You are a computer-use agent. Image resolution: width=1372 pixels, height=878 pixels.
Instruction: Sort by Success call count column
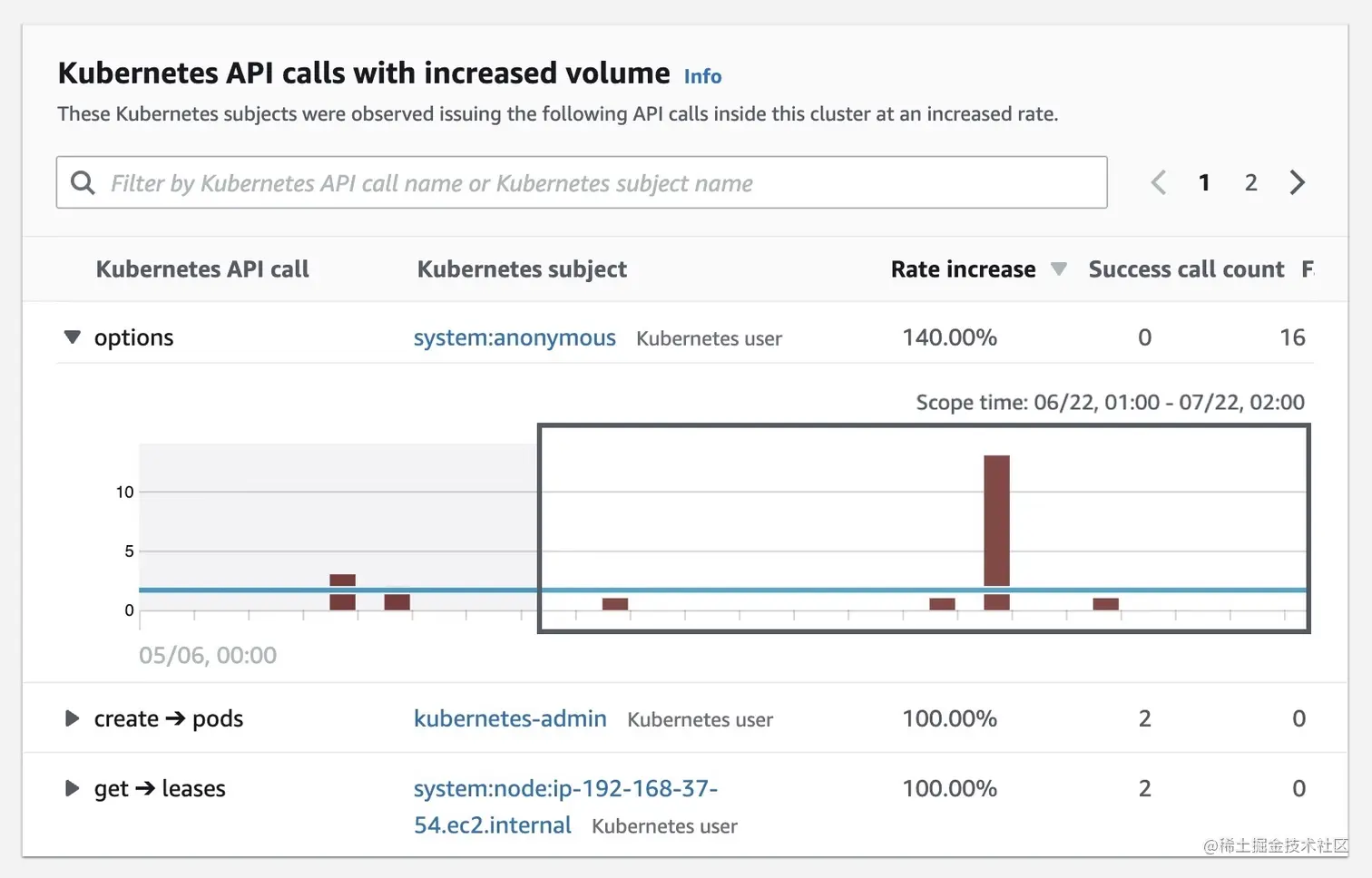[1186, 269]
